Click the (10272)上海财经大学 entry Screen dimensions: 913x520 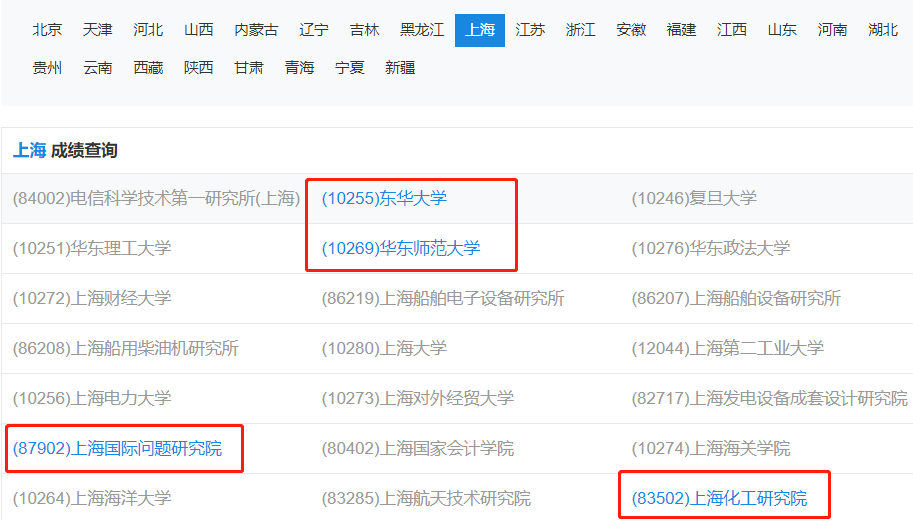[92, 299]
